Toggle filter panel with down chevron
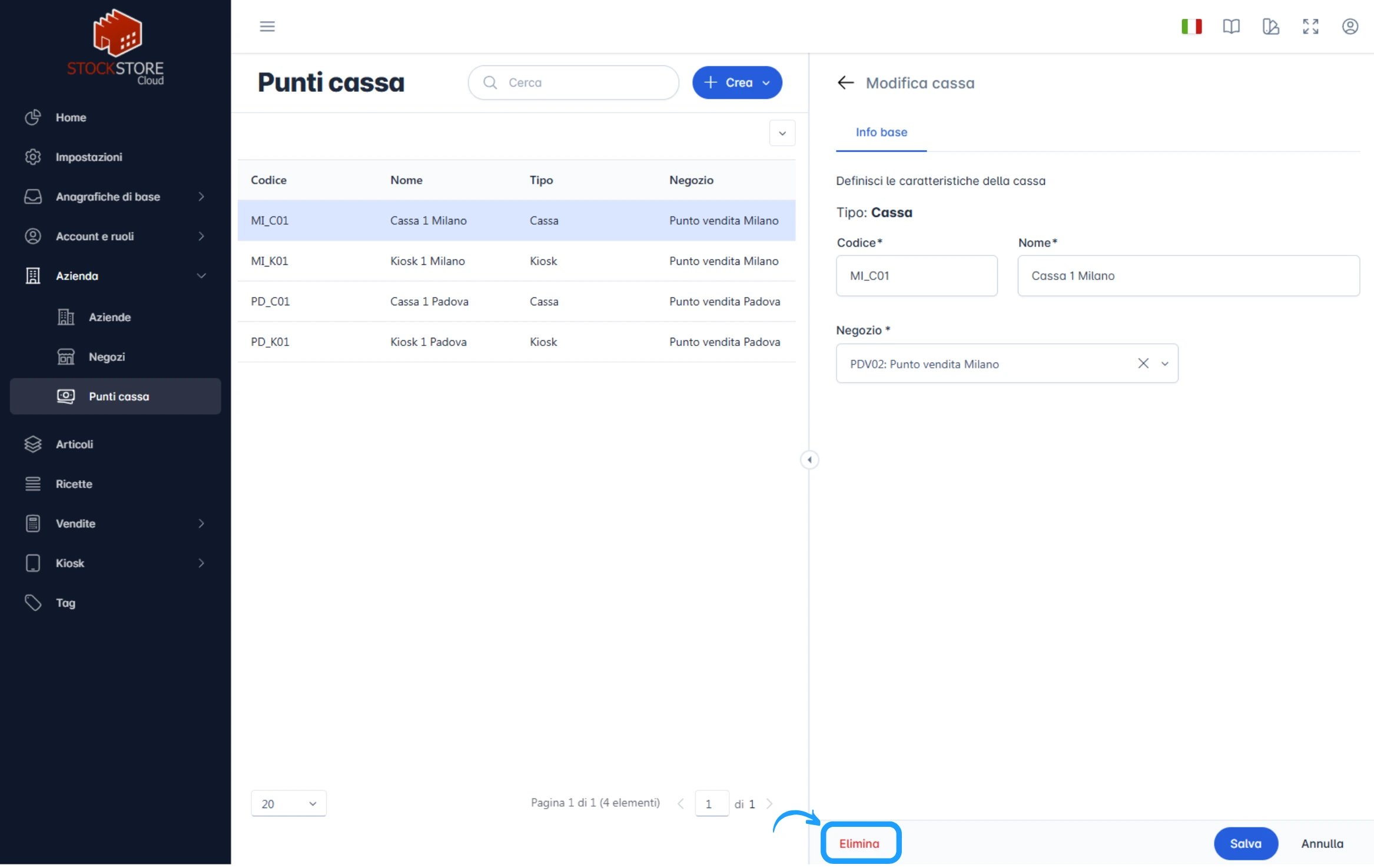 click(782, 133)
